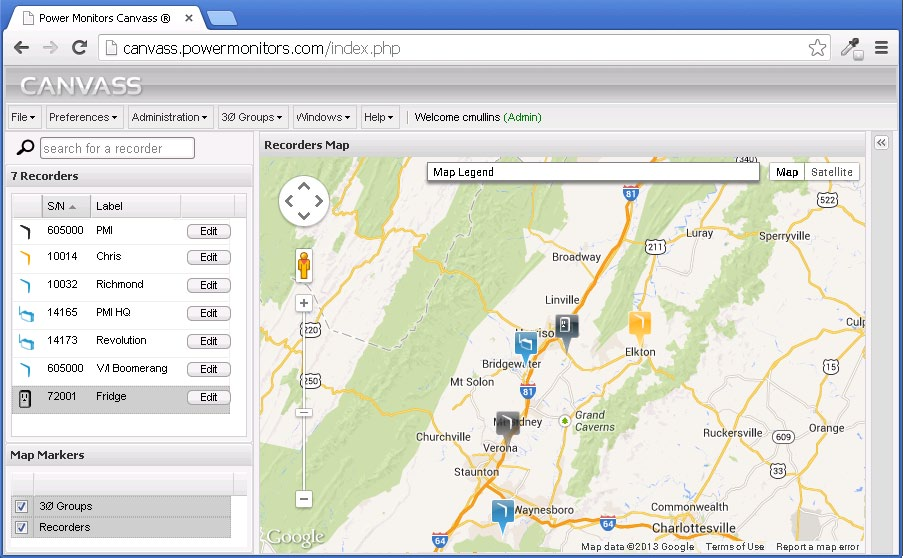Edit the PMI recorder
903x558 pixels.
click(208, 231)
